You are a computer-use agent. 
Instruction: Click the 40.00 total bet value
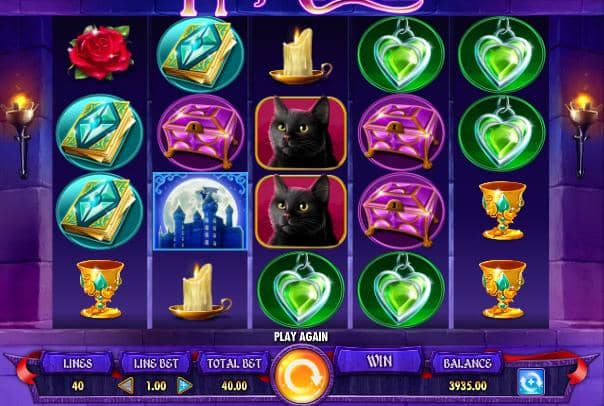tap(234, 386)
